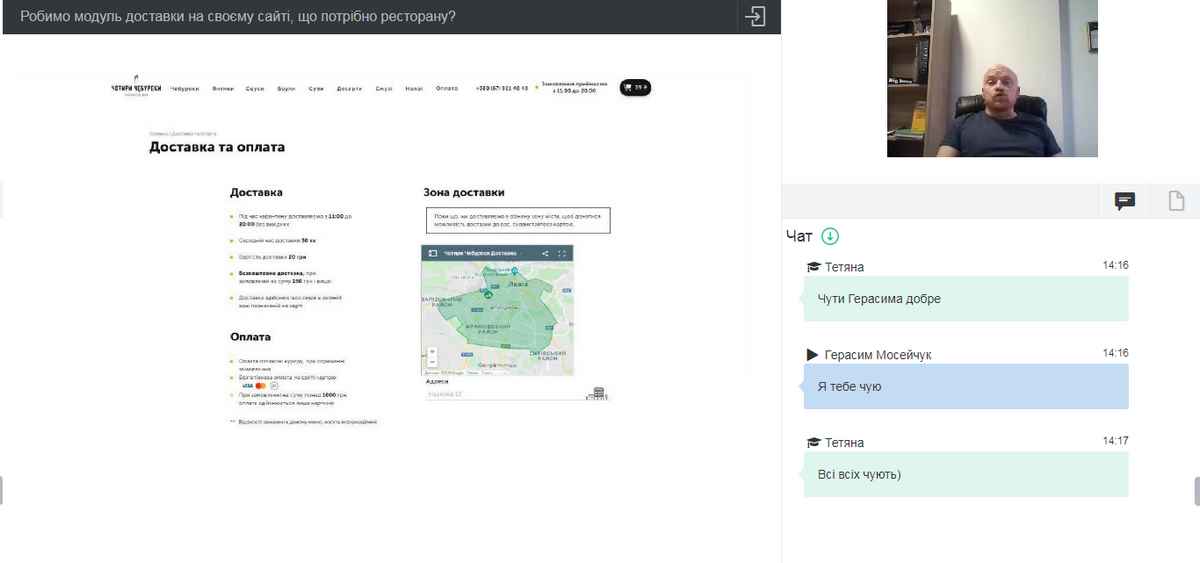Open the map legend panel icon
Viewport: 1200px width, 563px height.
click(433, 254)
